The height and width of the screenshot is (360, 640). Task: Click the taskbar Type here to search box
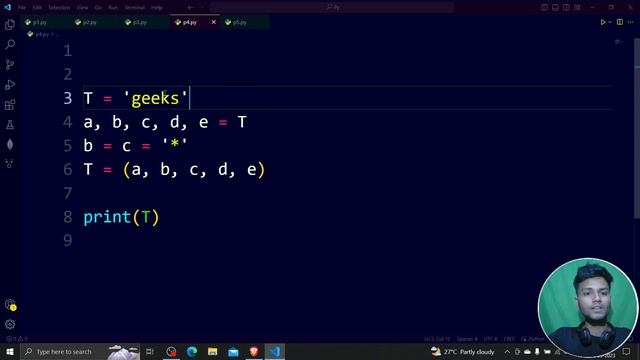(80, 351)
